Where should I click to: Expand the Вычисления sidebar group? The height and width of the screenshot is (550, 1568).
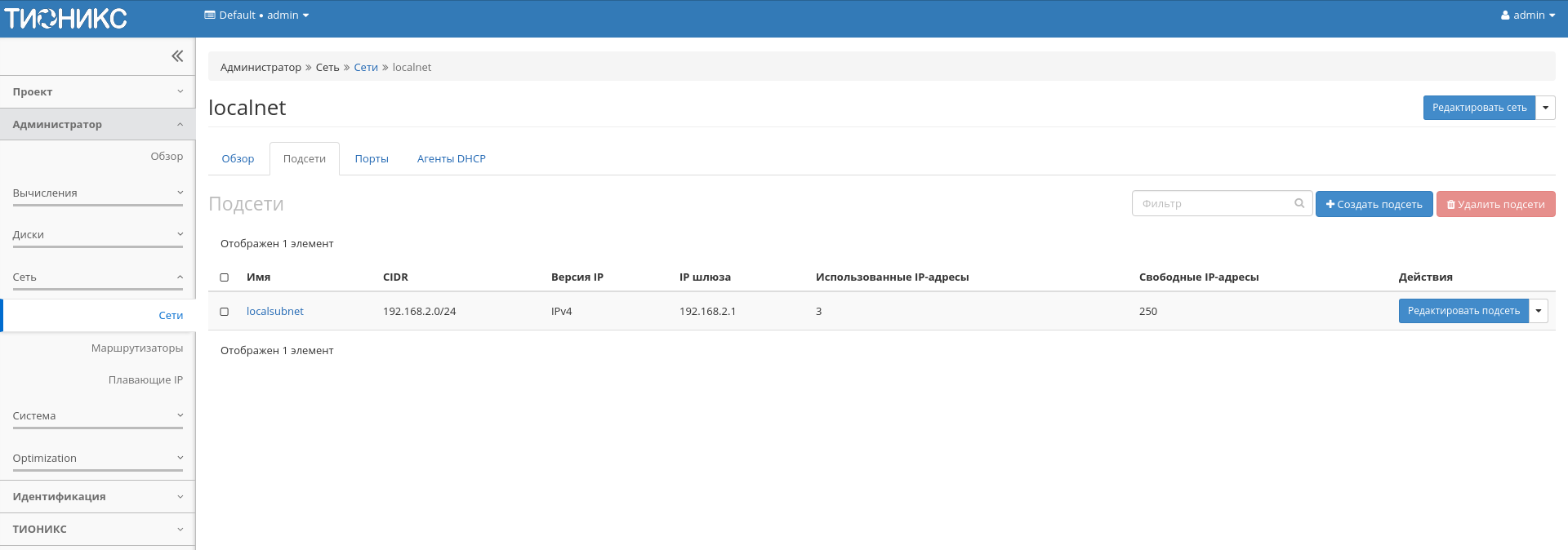(97, 193)
